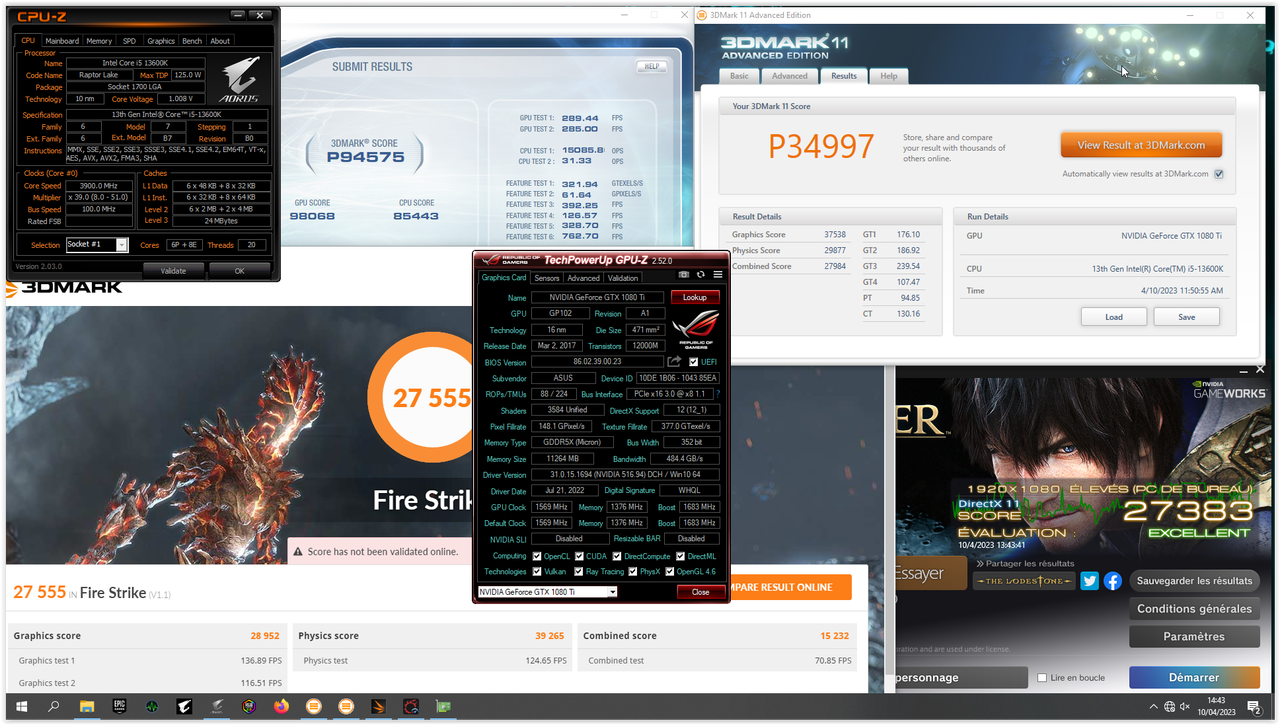
Task: Toggle the OpenGL 4.6 checkbox
Action: point(669,572)
